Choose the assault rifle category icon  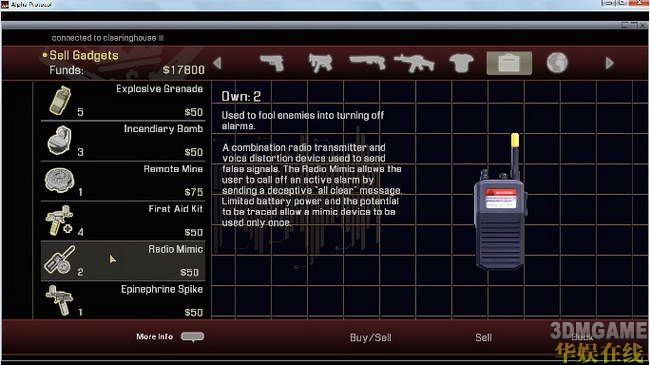coord(414,63)
